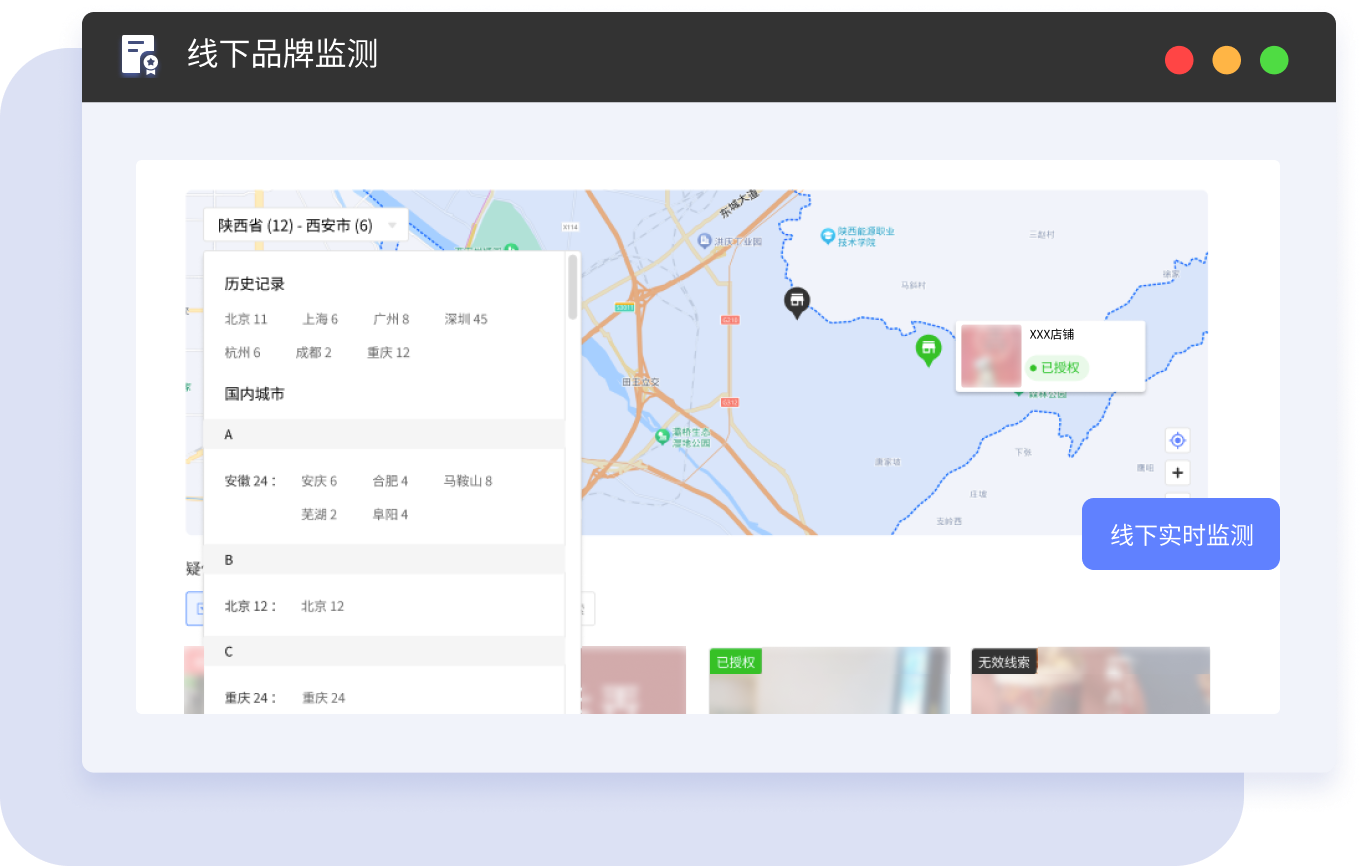Pick 杭州 6 from history records
The width and height of the screenshot is (1364, 866).
pyautogui.click(x=242, y=353)
